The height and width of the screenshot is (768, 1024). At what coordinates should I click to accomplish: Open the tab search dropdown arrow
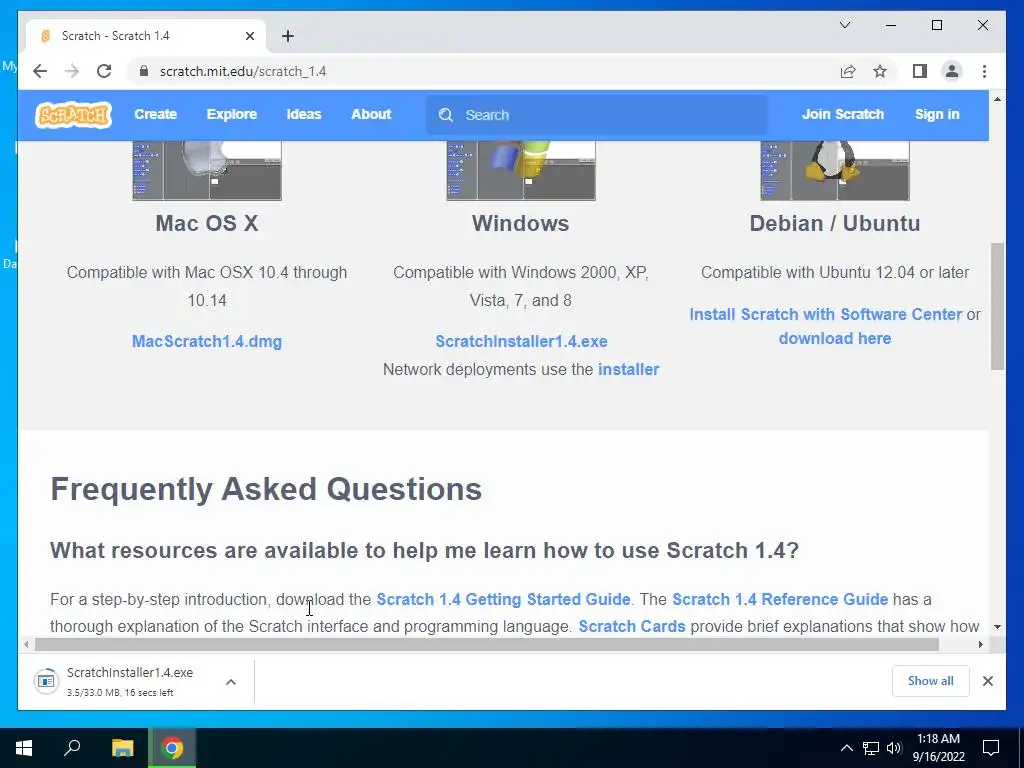coord(844,25)
